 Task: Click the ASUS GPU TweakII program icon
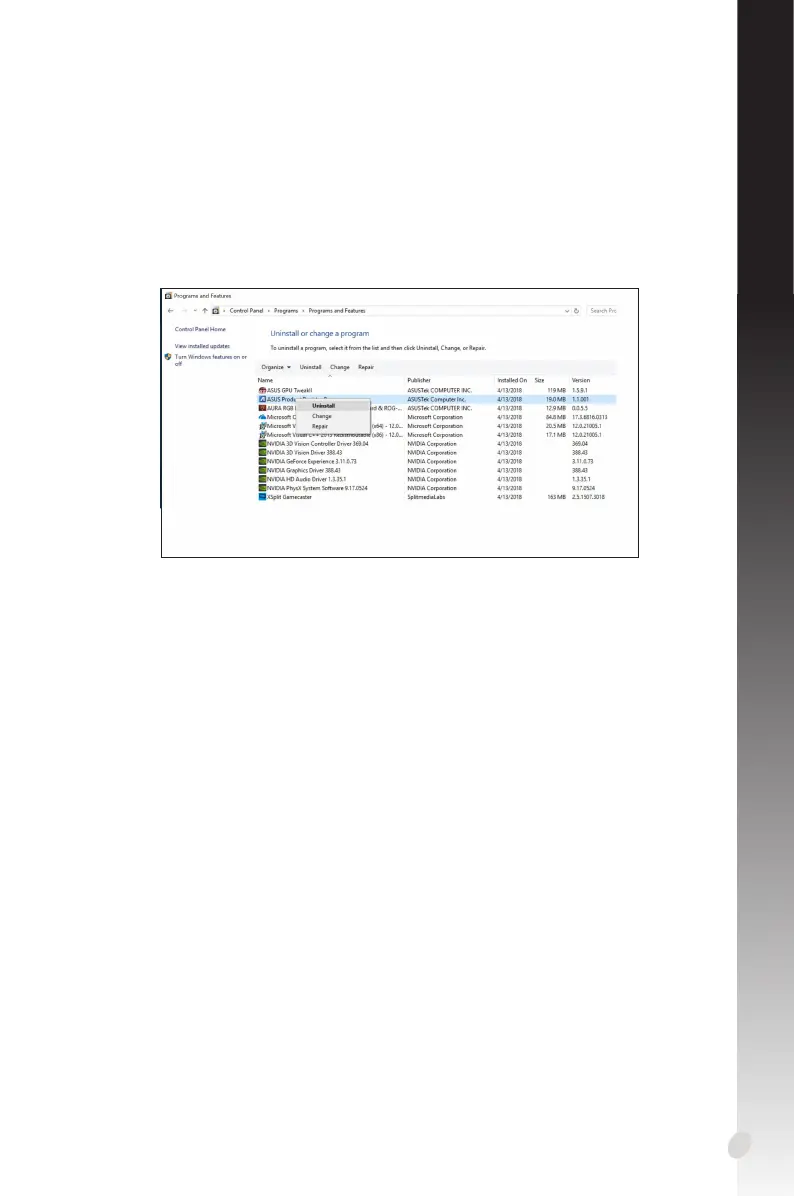(x=262, y=390)
